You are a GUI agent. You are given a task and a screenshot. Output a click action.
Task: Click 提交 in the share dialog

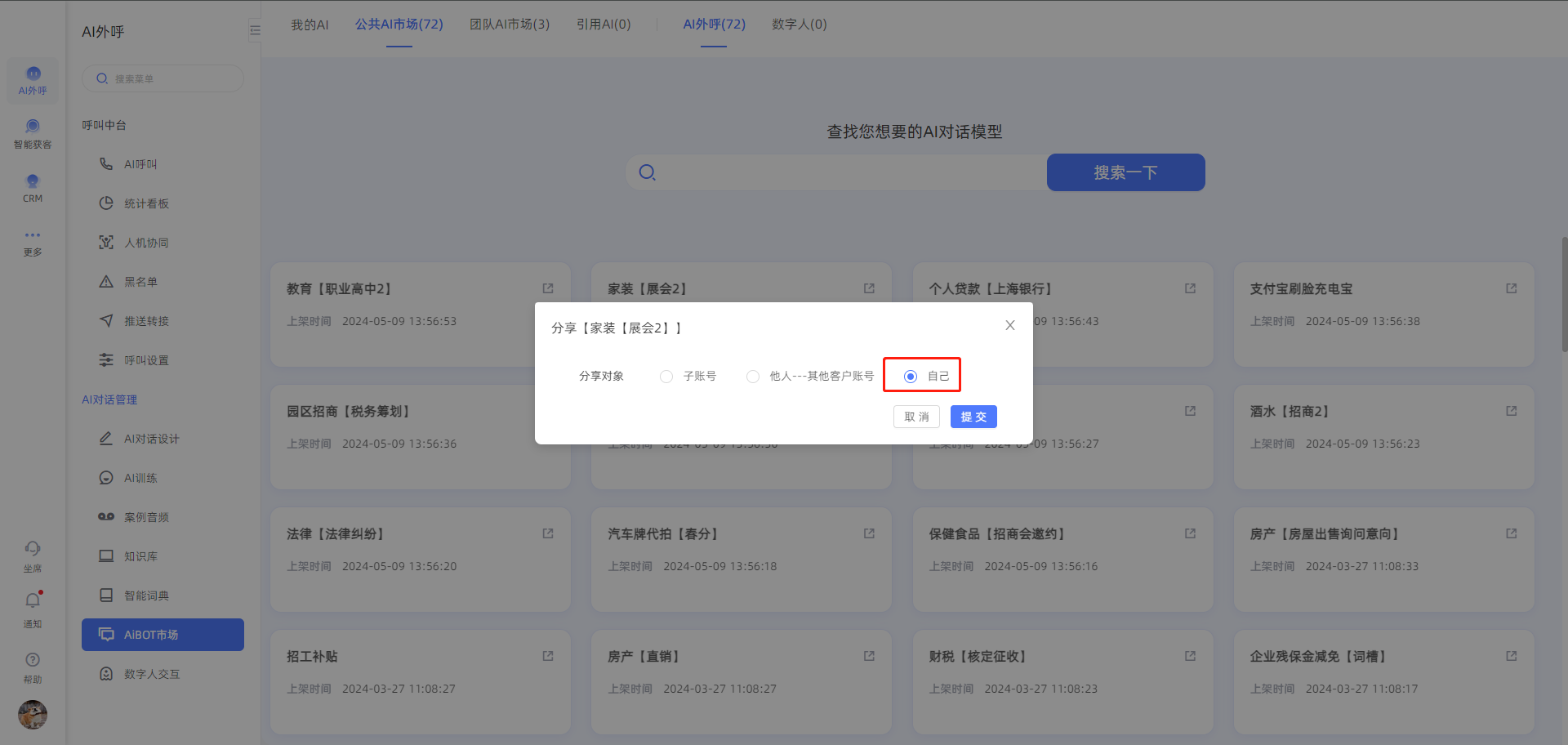coord(973,417)
